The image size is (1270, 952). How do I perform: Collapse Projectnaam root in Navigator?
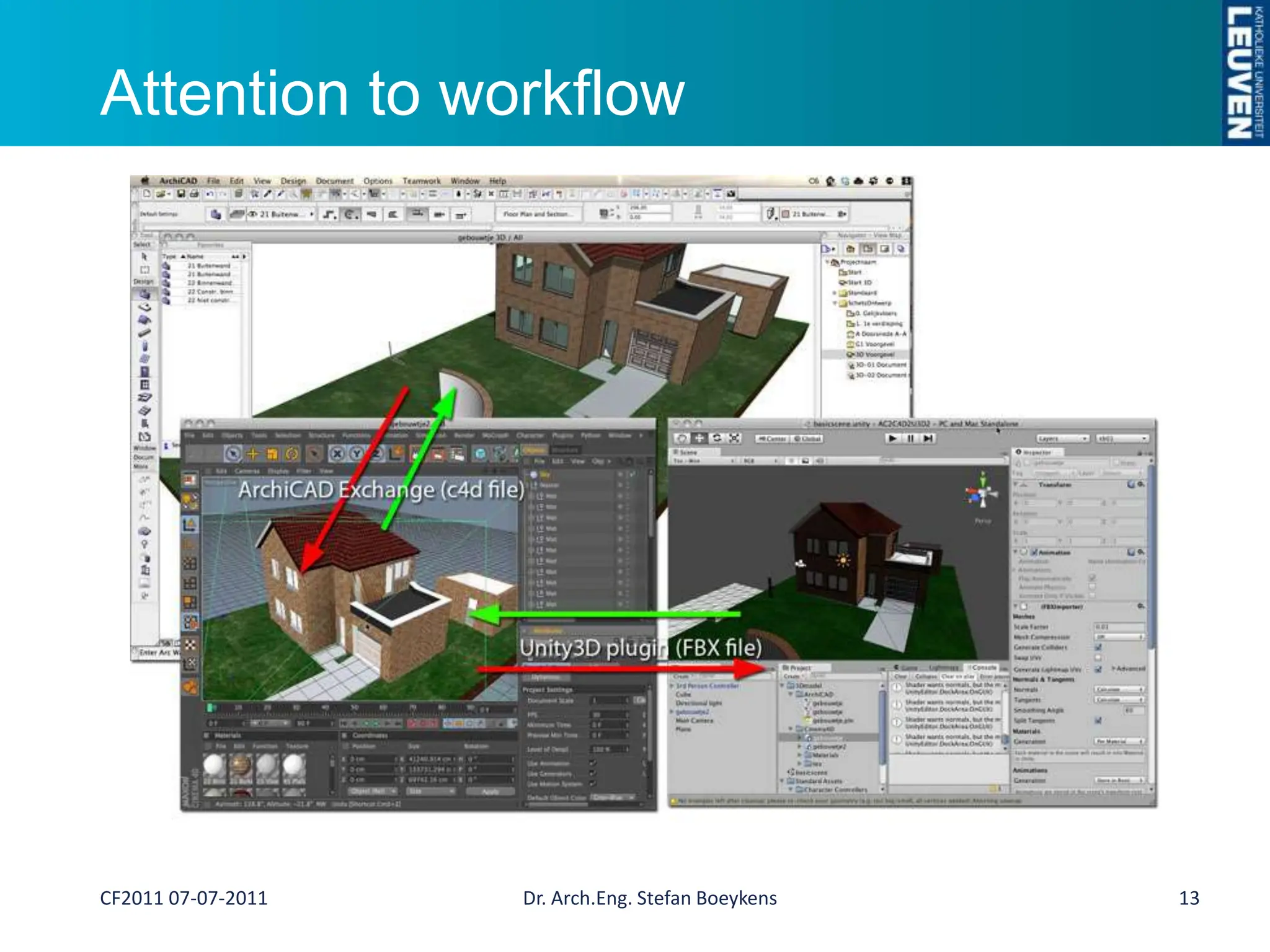827,262
